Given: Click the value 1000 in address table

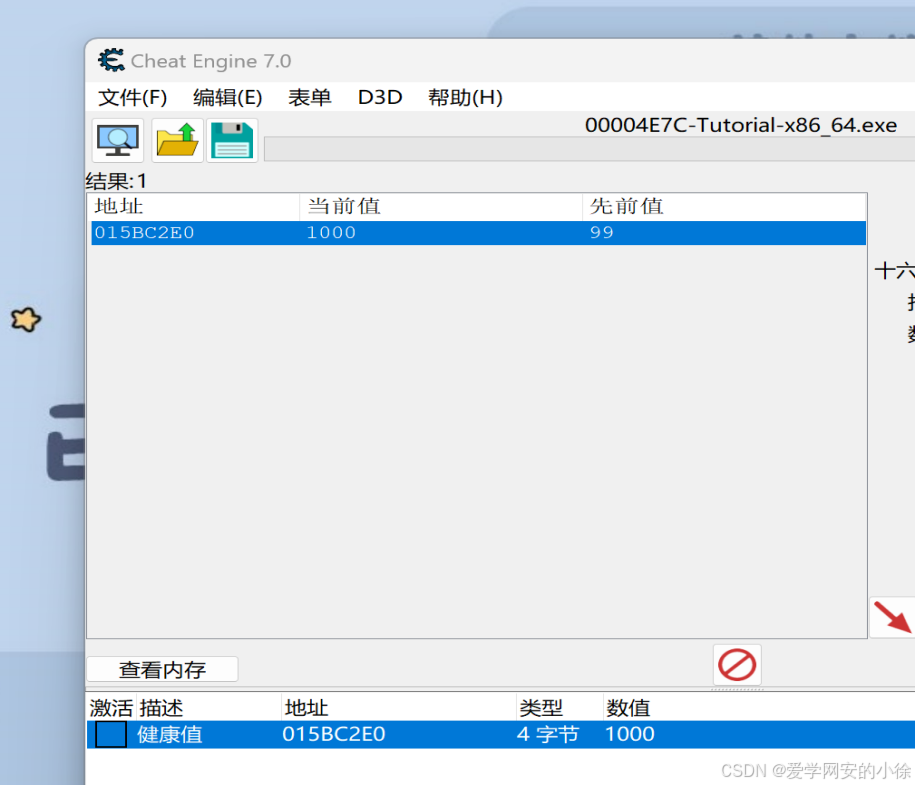Looking at the screenshot, I should pyautogui.click(x=630, y=734).
